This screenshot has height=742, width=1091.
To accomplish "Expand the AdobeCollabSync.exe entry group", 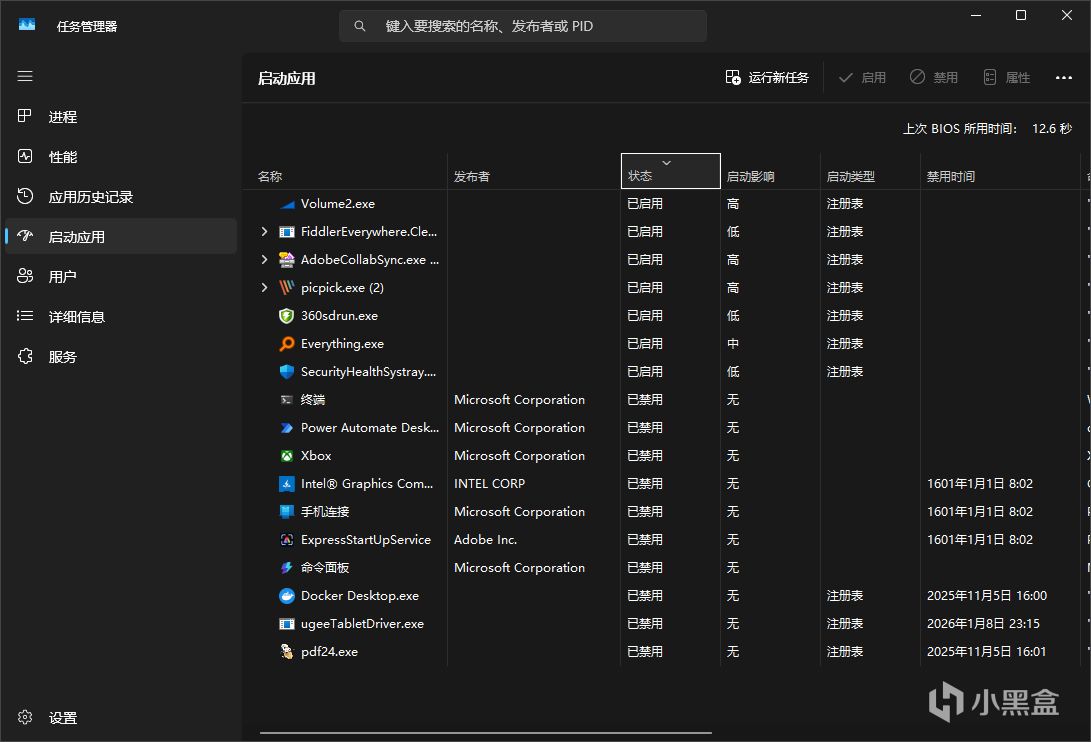I will (x=264, y=260).
